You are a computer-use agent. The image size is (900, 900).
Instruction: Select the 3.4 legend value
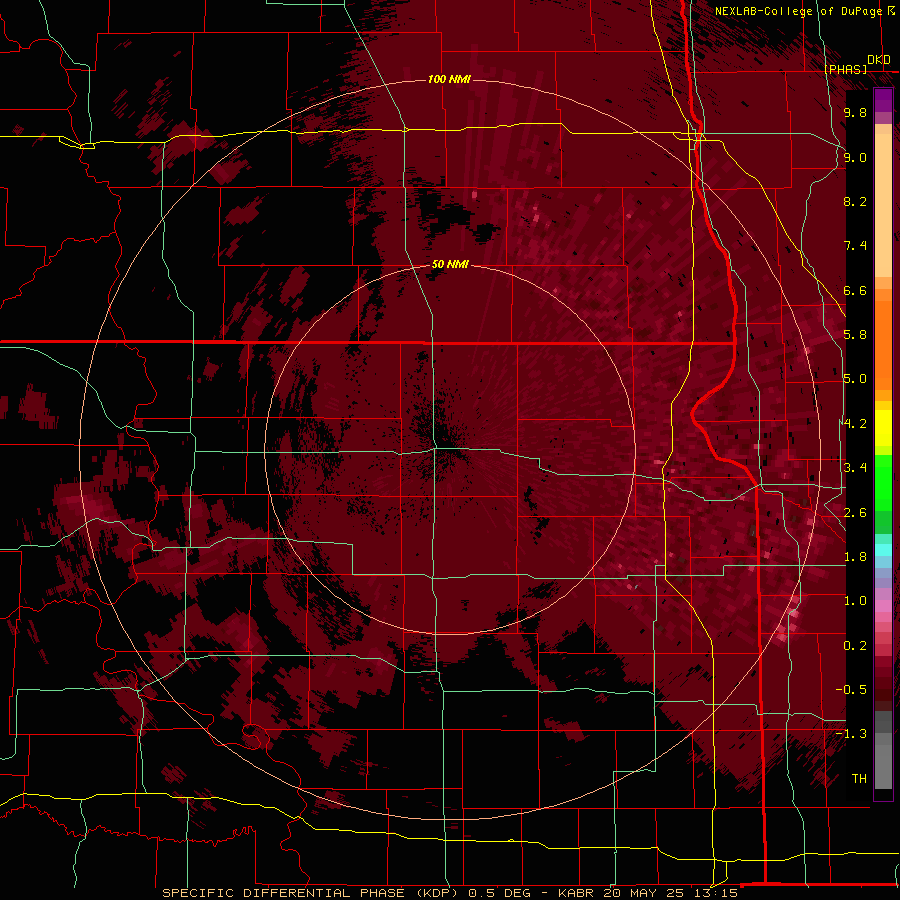(x=855, y=468)
